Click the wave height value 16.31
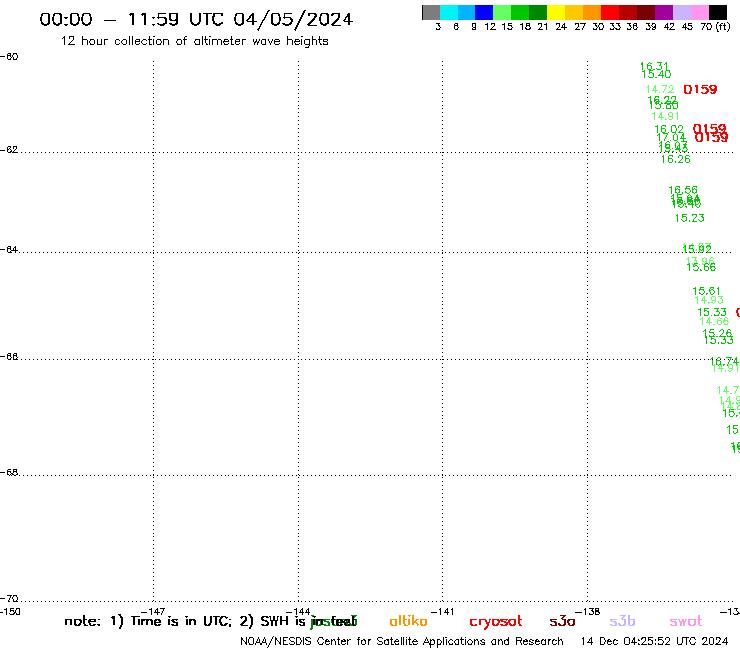This screenshot has width=740, height=650. [x=654, y=67]
